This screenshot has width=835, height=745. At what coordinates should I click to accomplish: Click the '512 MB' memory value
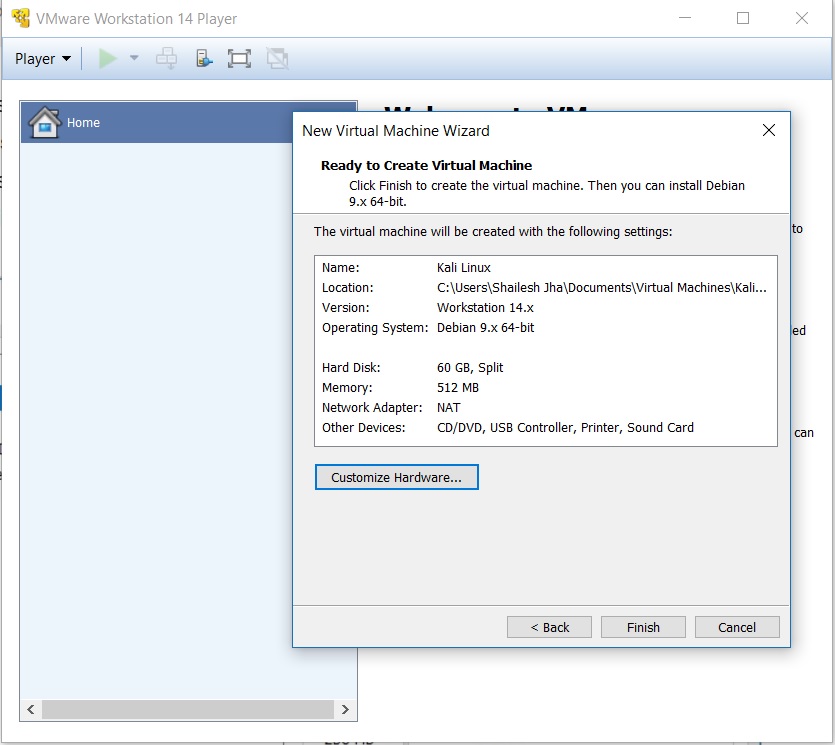(457, 388)
